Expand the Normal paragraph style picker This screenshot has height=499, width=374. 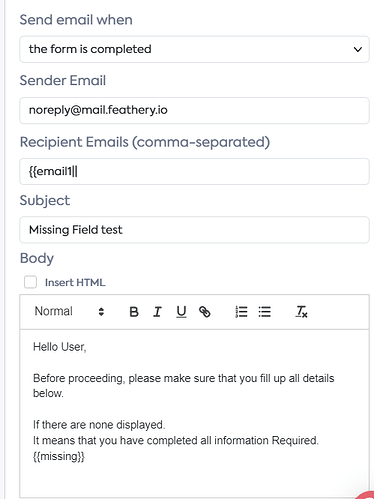pos(70,311)
